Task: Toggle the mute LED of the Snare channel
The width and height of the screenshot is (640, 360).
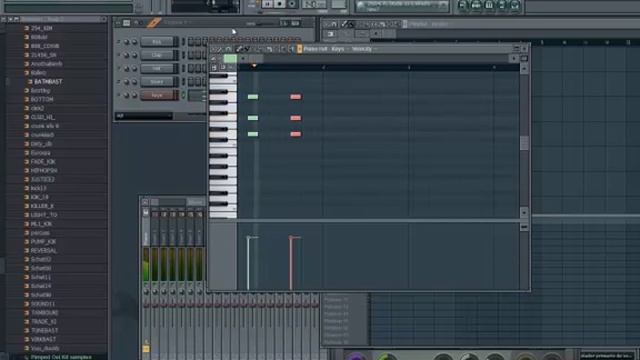Action: pyautogui.click(x=119, y=82)
